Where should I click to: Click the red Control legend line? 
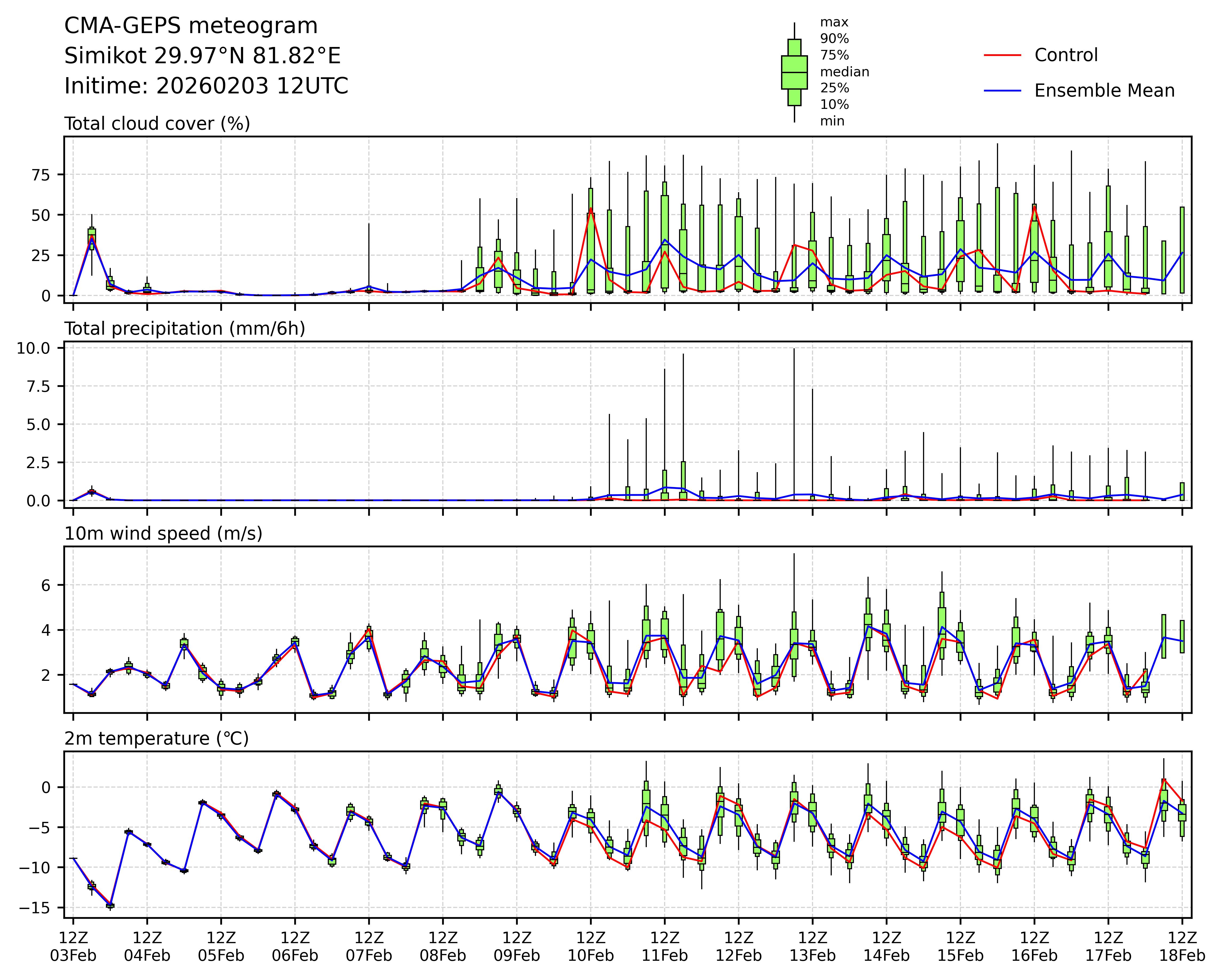1002,56
